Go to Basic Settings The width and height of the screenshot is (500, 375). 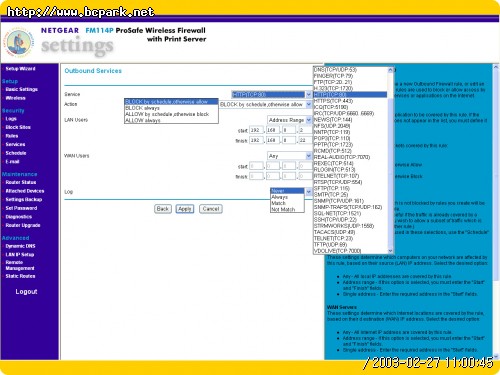coord(22,89)
